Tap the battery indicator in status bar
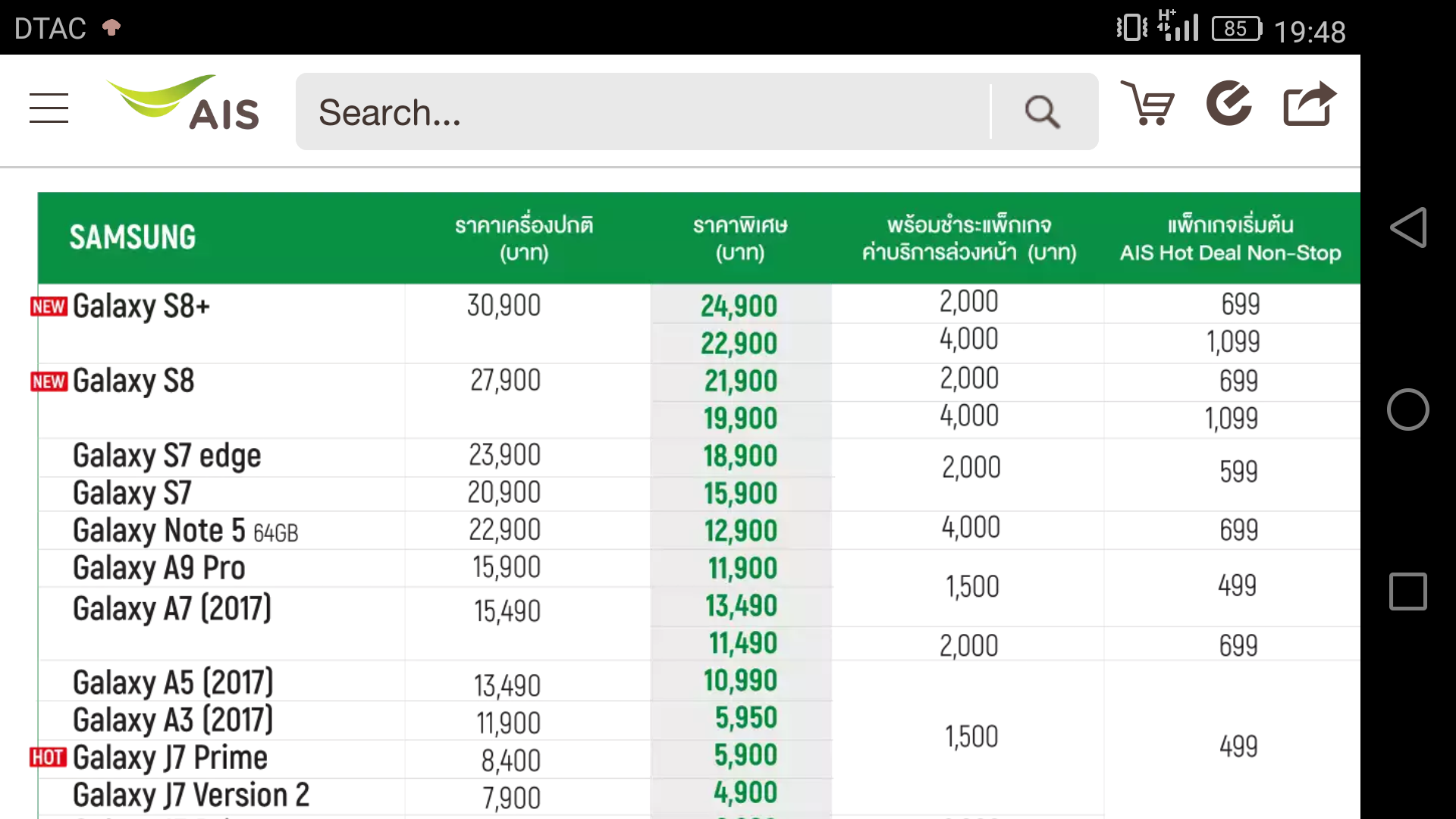Screen dimensions: 1456x819 point(1237,29)
